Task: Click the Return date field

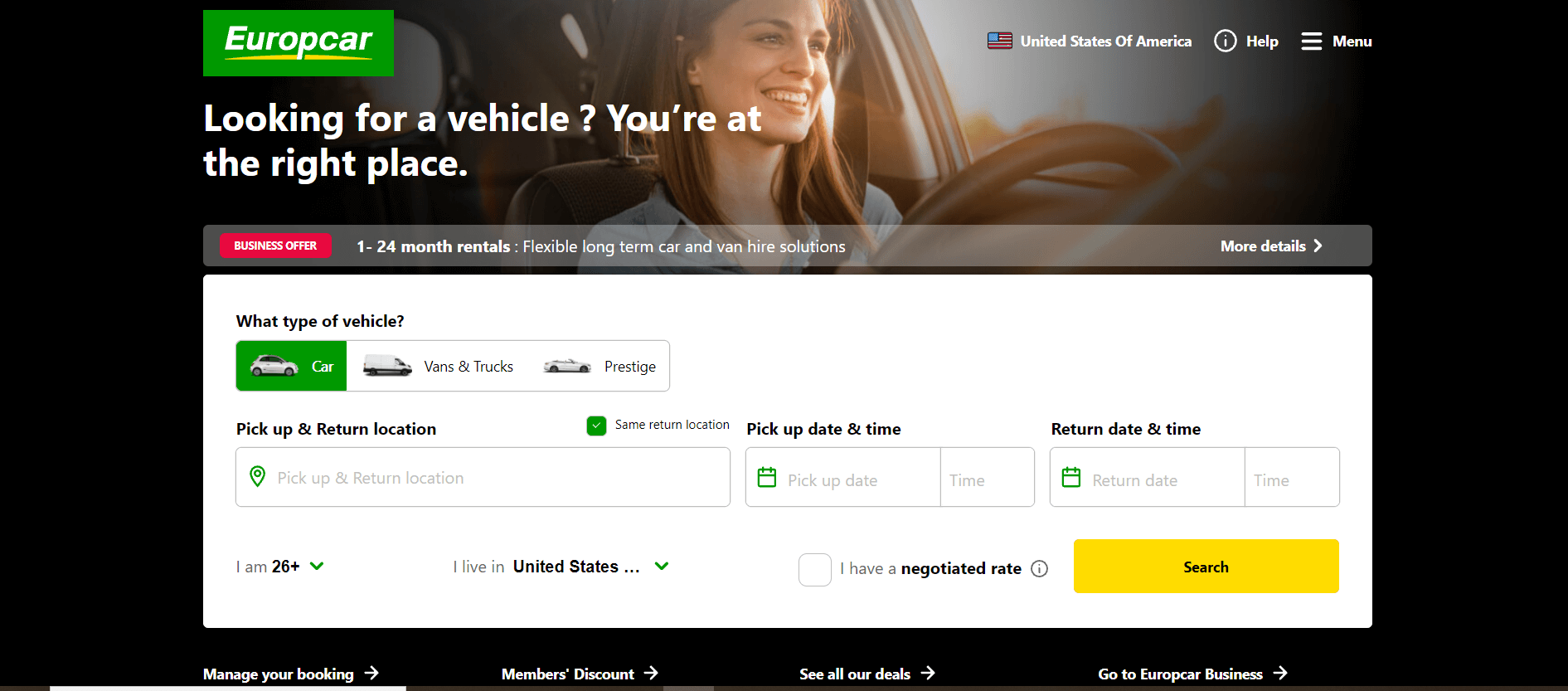Action: (1148, 477)
